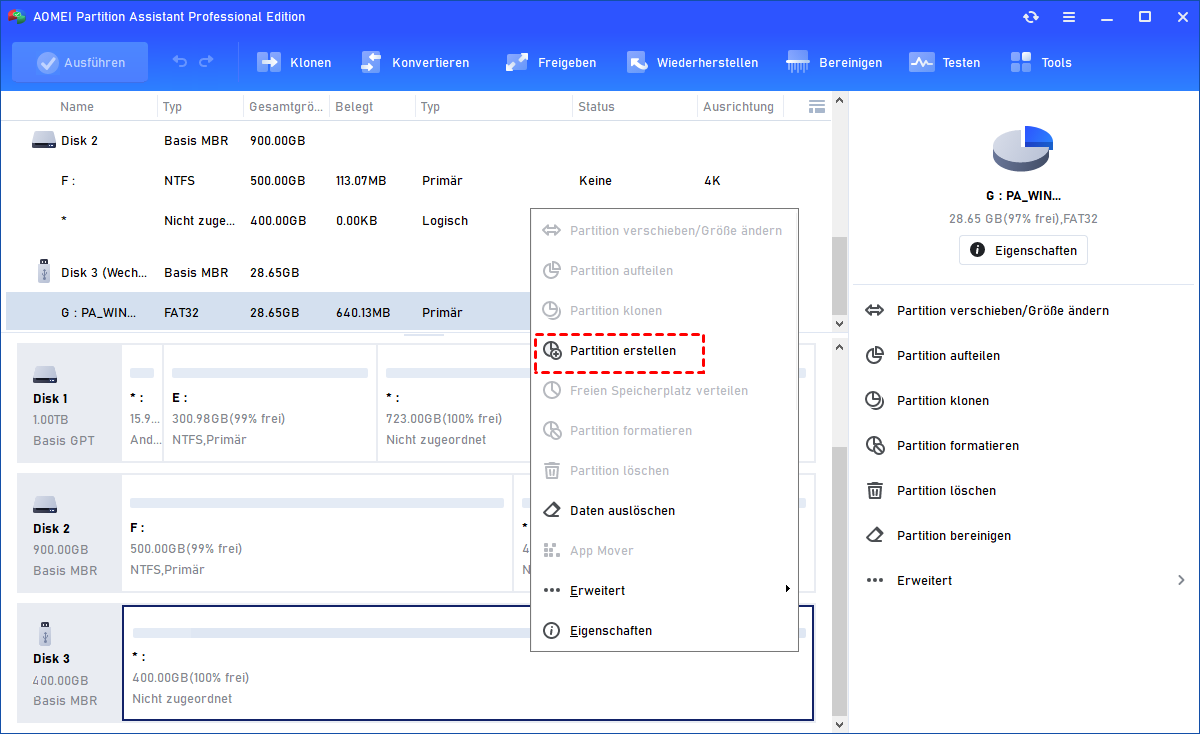1200x734 pixels.
Task: Sort by the Status column header
Action: point(596,106)
